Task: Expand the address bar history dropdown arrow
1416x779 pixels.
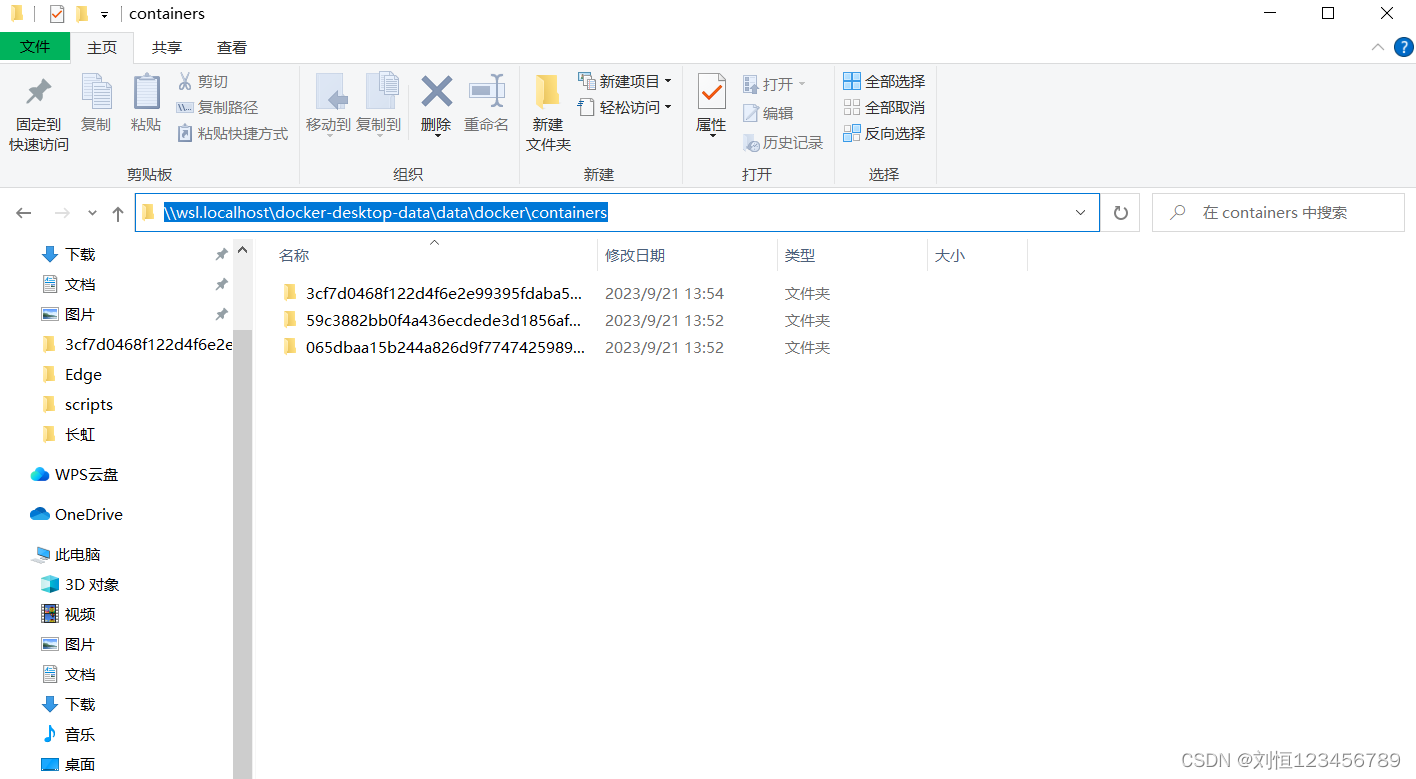Action: (1079, 212)
